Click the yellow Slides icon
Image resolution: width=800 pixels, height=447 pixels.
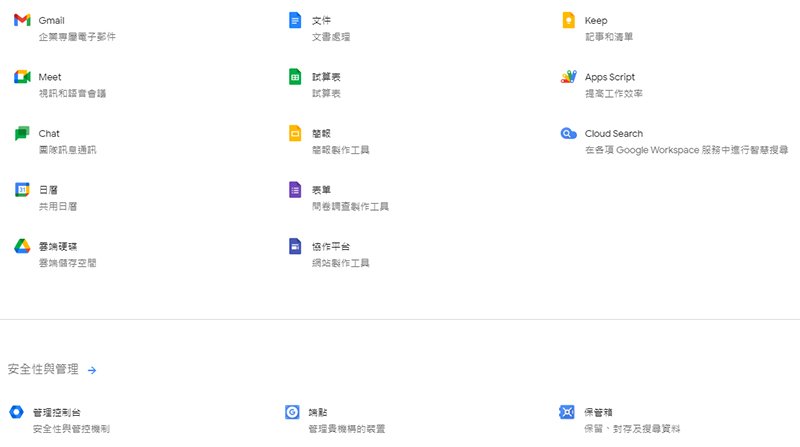pos(295,134)
